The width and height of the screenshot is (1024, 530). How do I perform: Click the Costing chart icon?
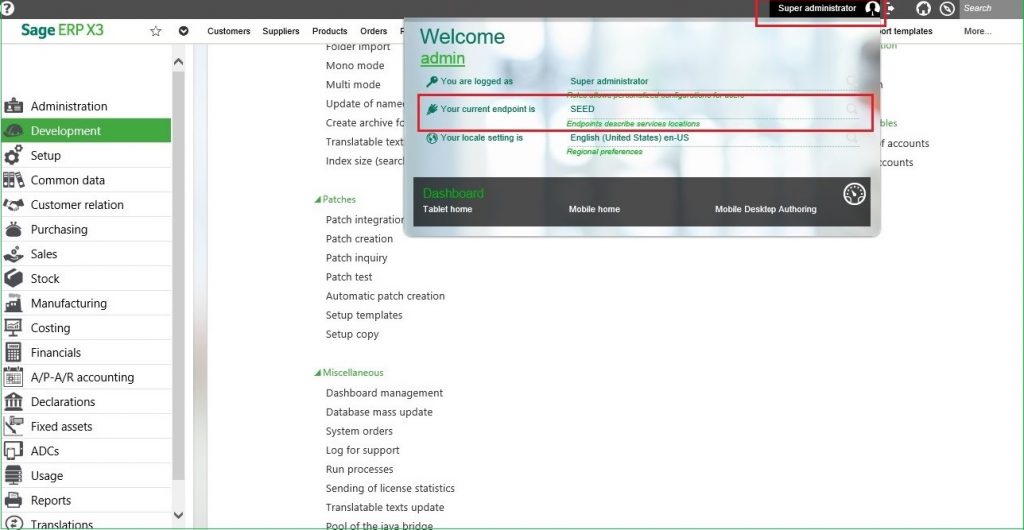coord(13,328)
